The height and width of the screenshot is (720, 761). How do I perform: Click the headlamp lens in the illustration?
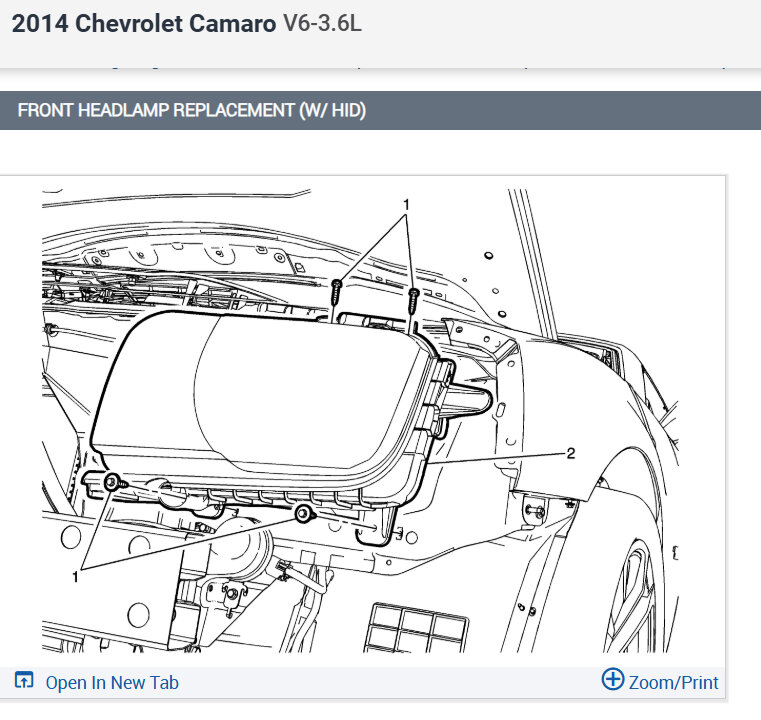point(262,398)
